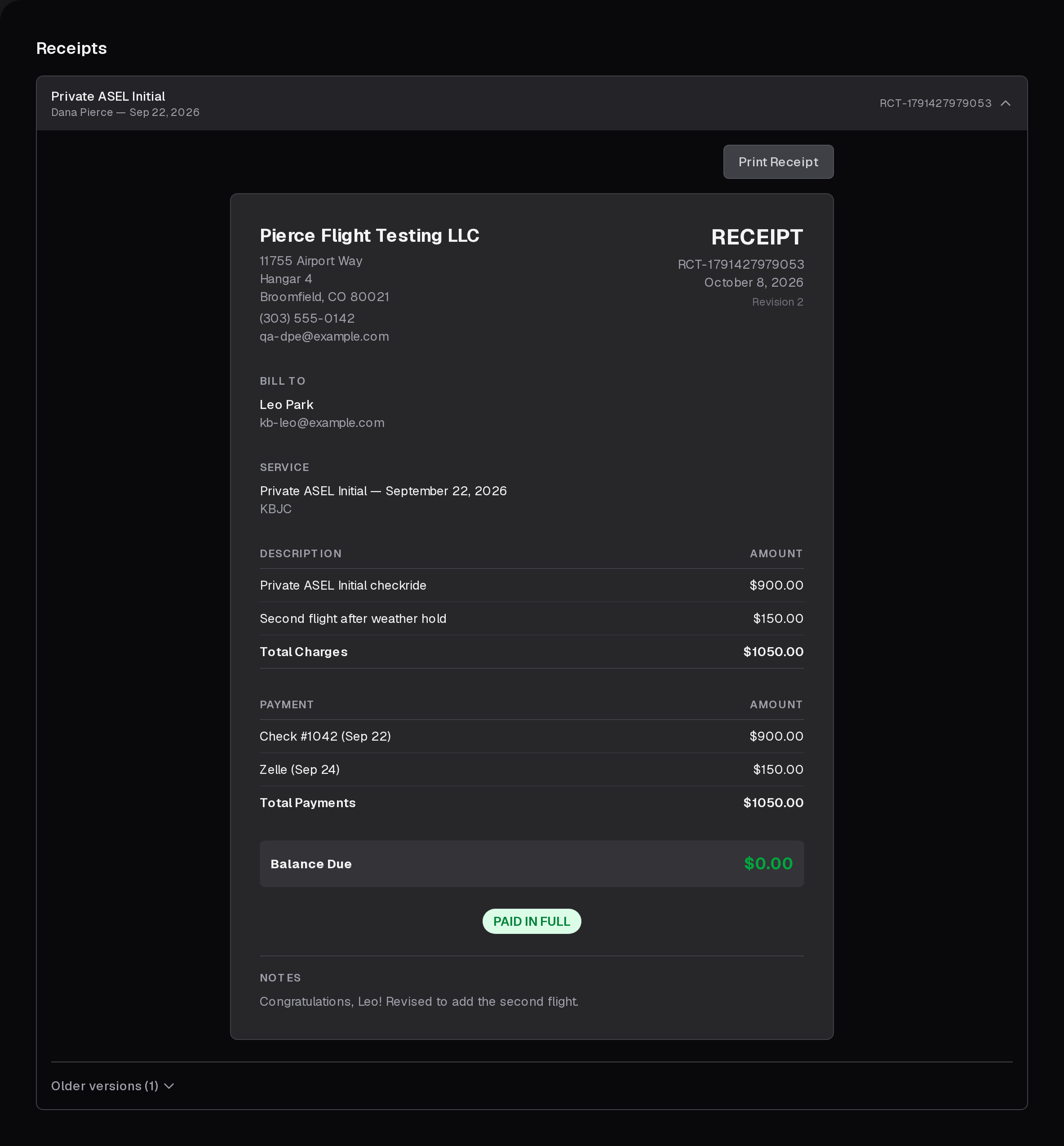Collapse the Private ASEL Initial receipt chevron

[1005, 103]
